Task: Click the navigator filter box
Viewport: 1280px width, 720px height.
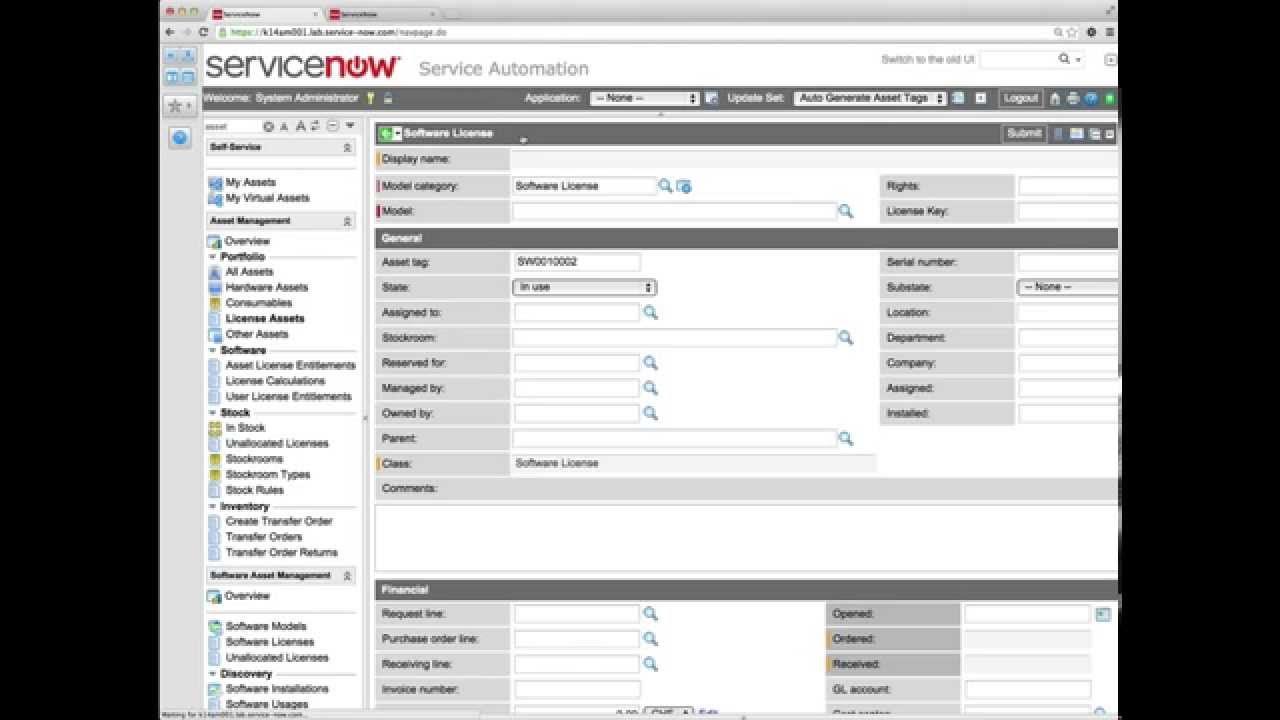Action: click(x=232, y=126)
